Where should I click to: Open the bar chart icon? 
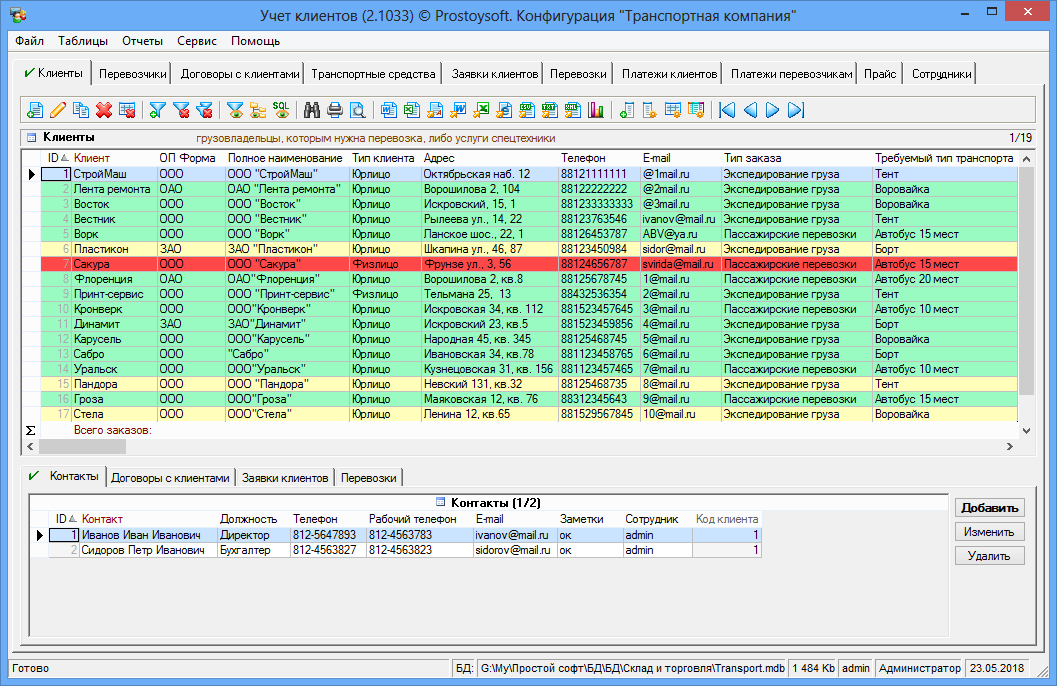tap(595, 110)
